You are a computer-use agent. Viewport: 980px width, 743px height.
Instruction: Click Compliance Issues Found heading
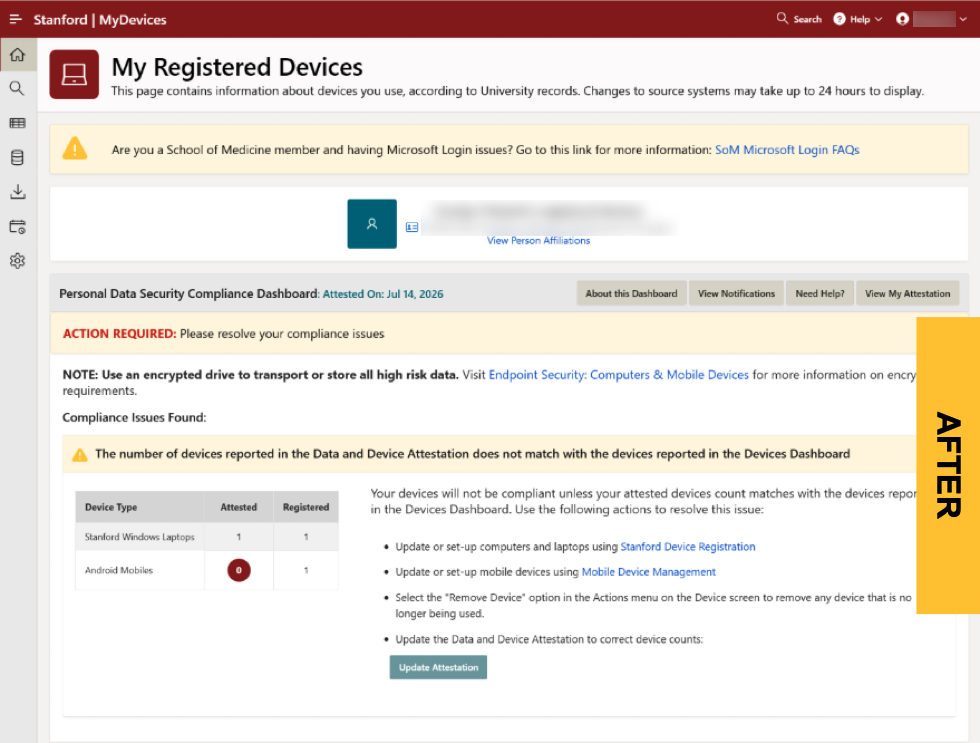click(x=134, y=417)
